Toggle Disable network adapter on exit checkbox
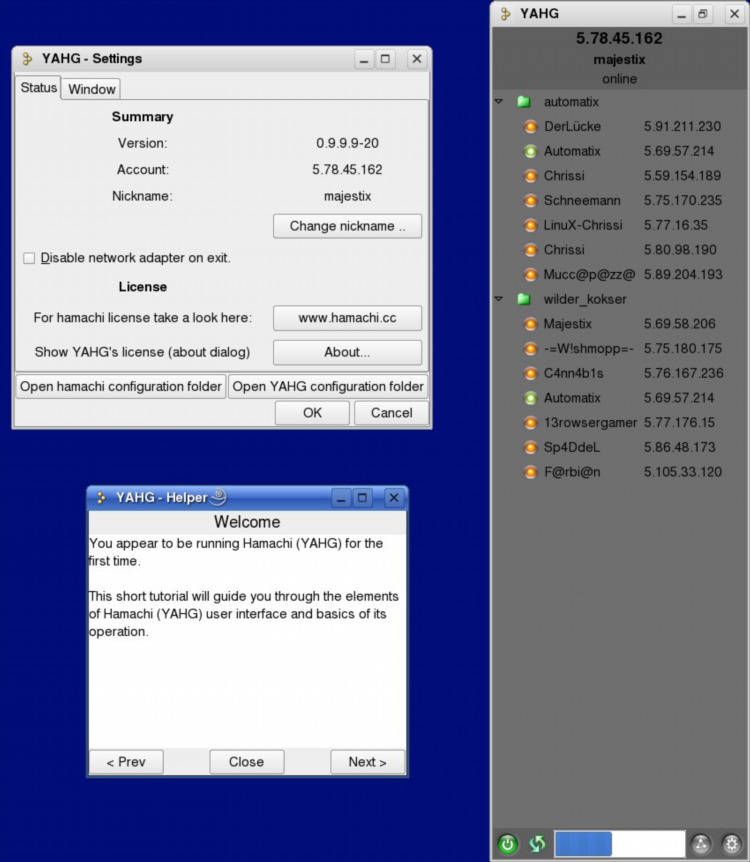This screenshot has height=862, width=750. (x=29, y=258)
